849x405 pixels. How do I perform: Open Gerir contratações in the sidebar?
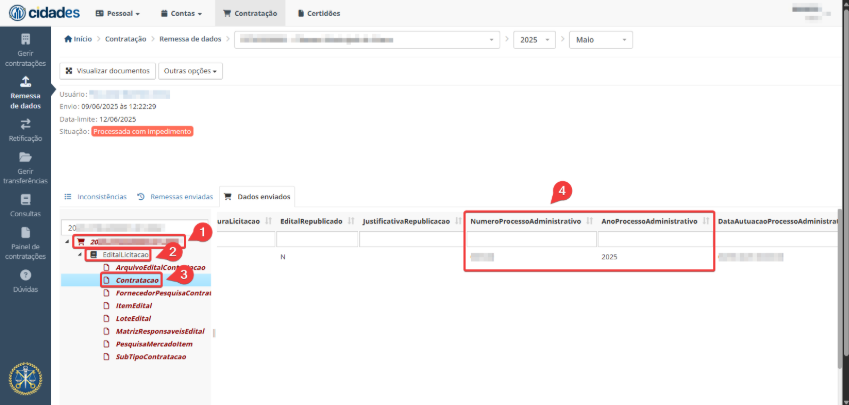point(25,49)
